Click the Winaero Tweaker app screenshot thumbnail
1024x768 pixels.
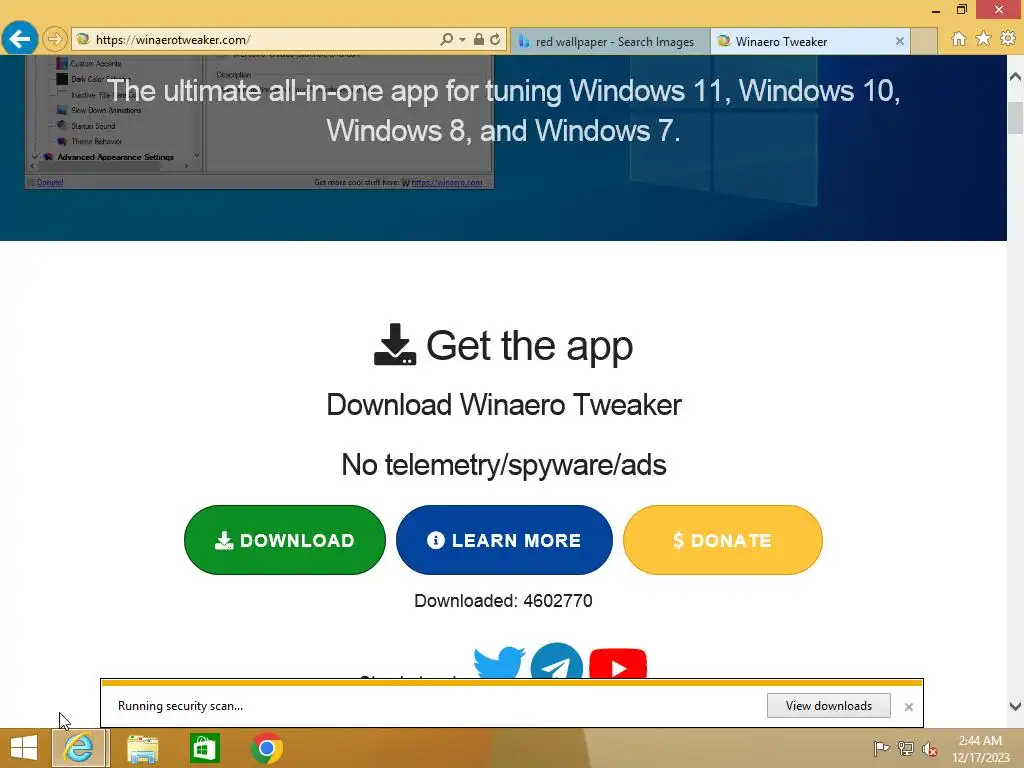259,122
